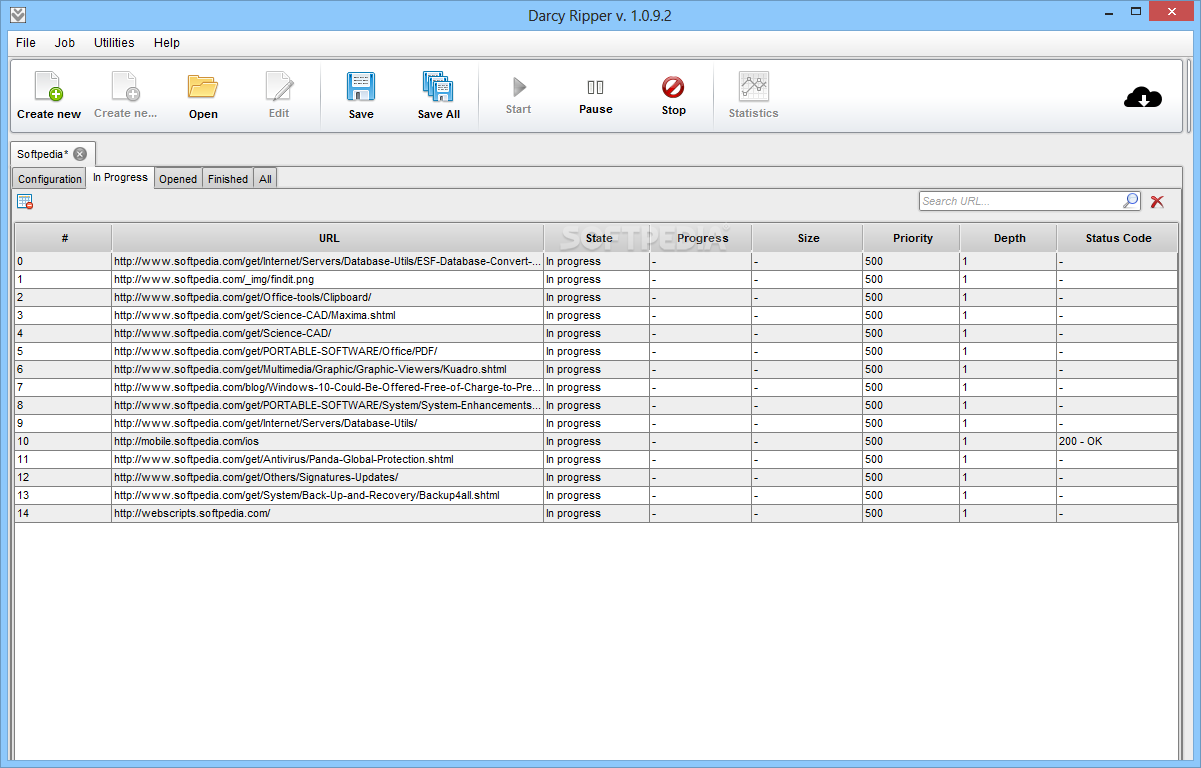Click the magnifier search icon
This screenshot has width=1201, height=768.
tap(1130, 201)
